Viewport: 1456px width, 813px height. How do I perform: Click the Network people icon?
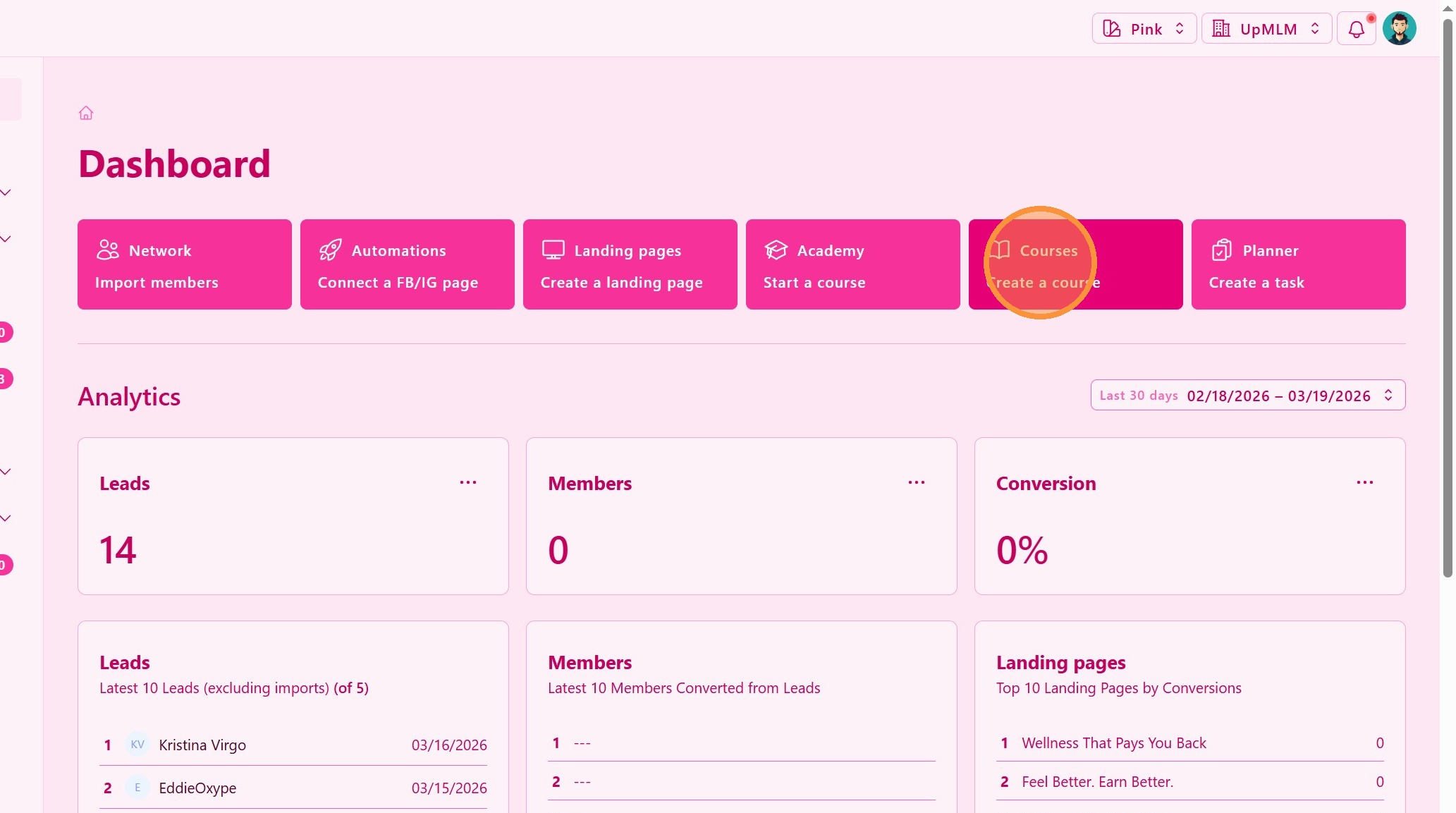(108, 250)
